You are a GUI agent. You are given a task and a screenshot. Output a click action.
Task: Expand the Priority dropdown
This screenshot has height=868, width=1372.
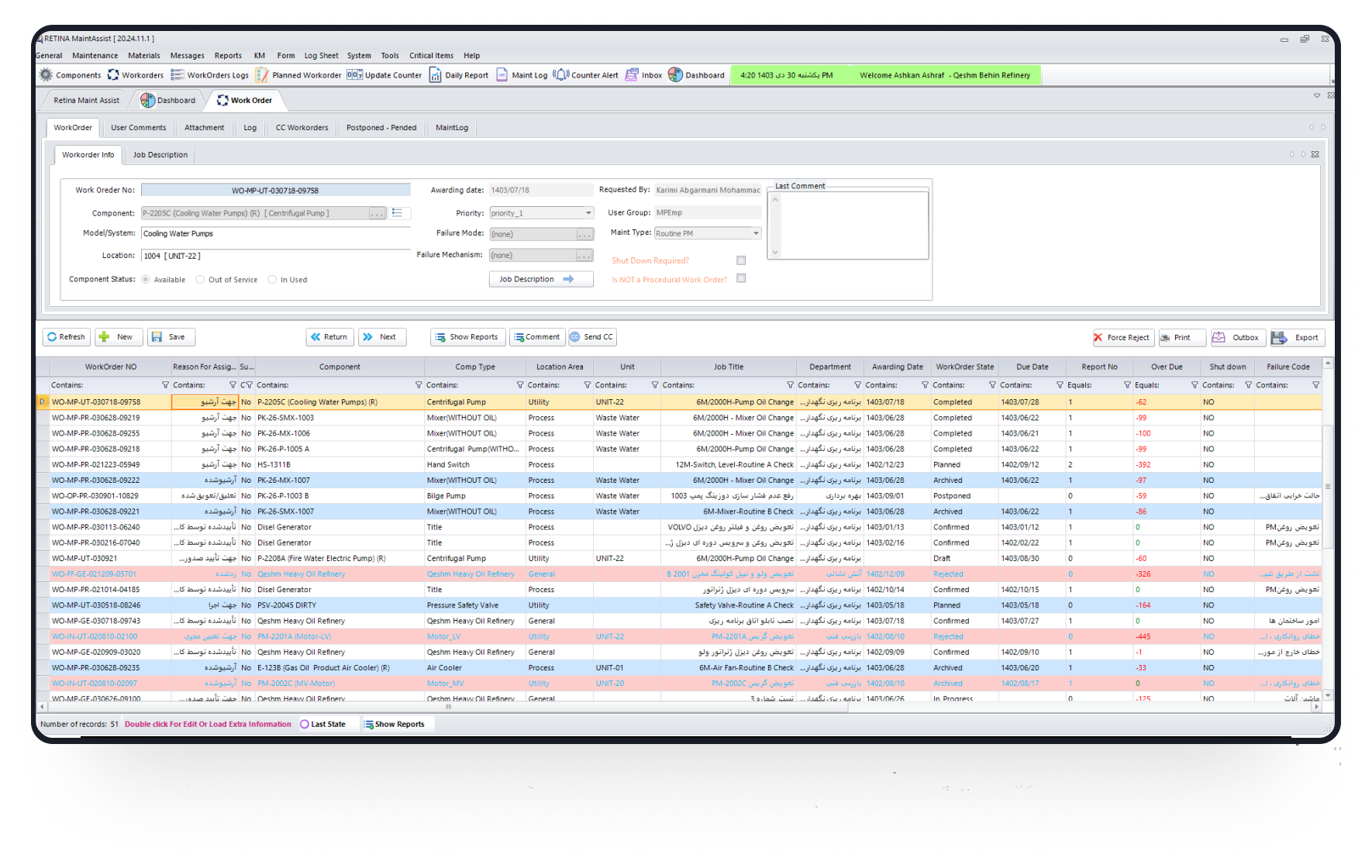[588, 213]
